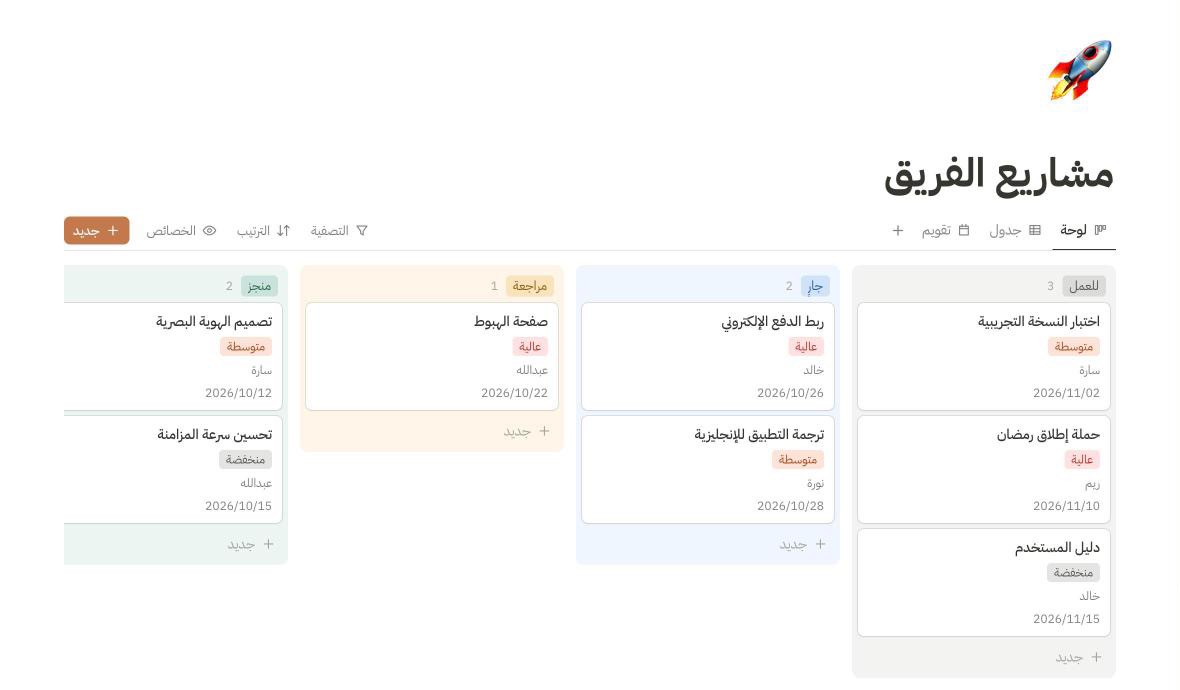Click the count 3 beside للعمل

(x=1050, y=286)
